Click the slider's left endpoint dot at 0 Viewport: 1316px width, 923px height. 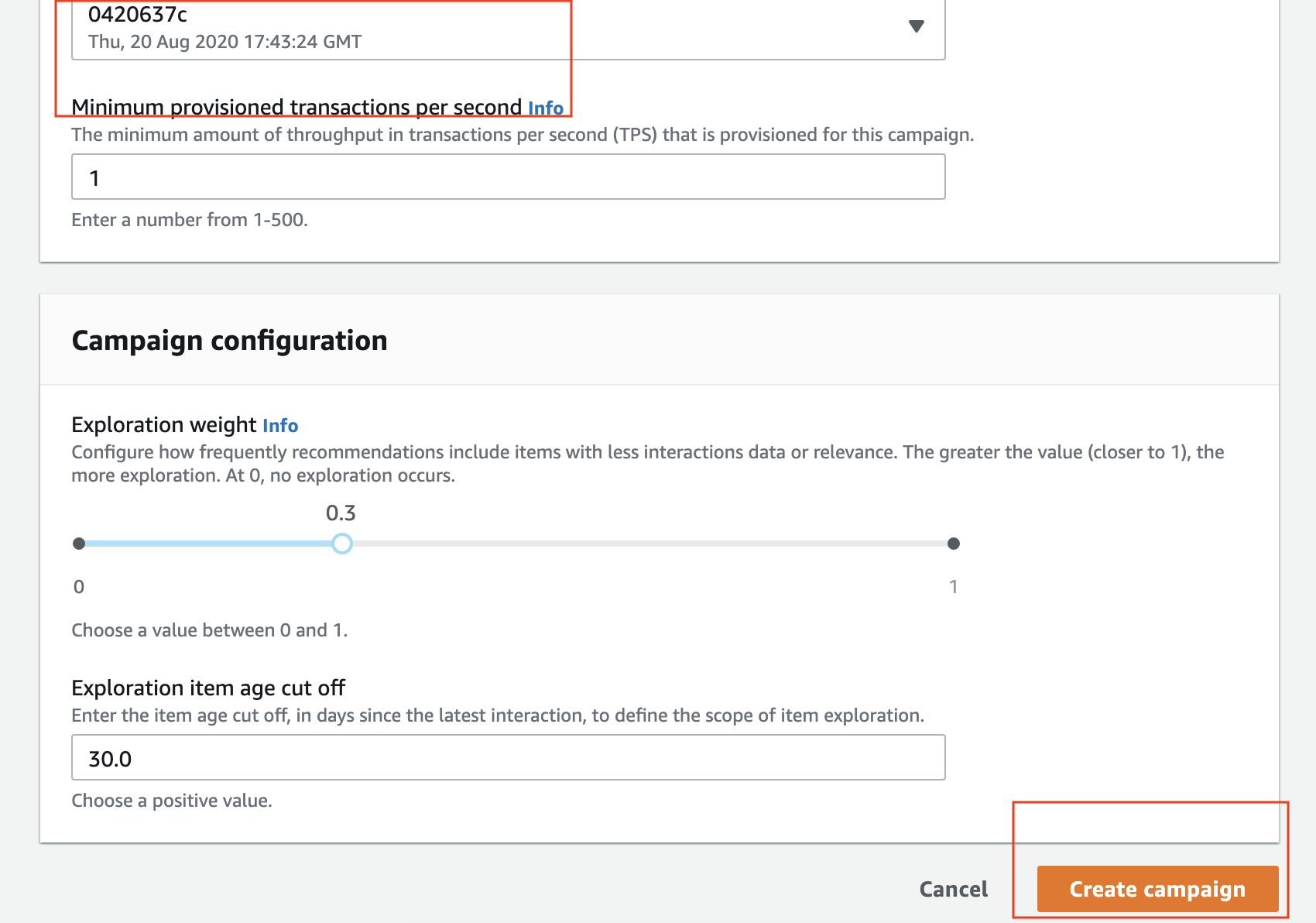[x=79, y=544]
